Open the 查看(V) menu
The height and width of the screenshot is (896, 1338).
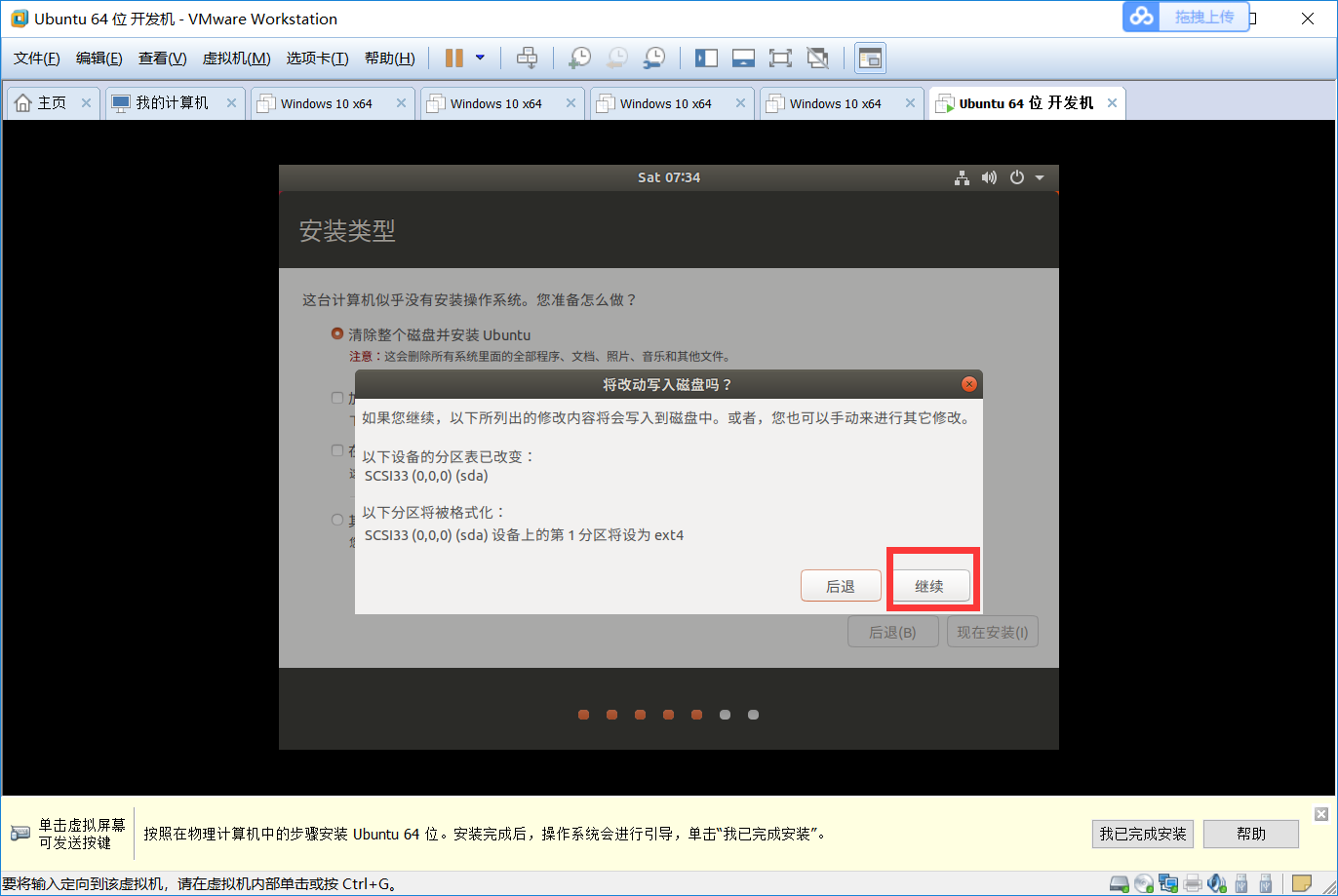pyautogui.click(x=162, y=58)
